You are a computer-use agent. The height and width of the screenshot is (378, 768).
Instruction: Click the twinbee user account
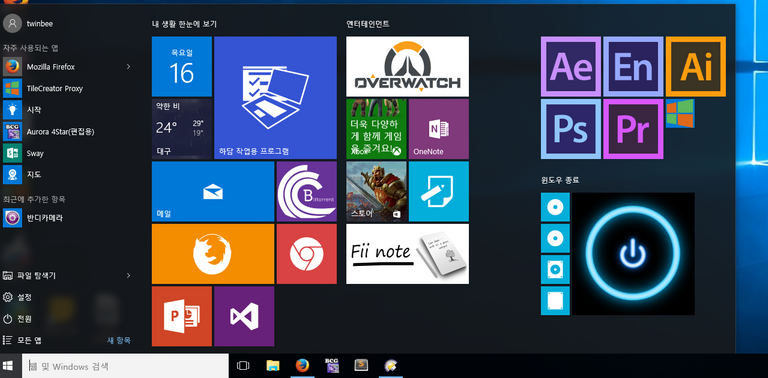[x=28, y=24]
